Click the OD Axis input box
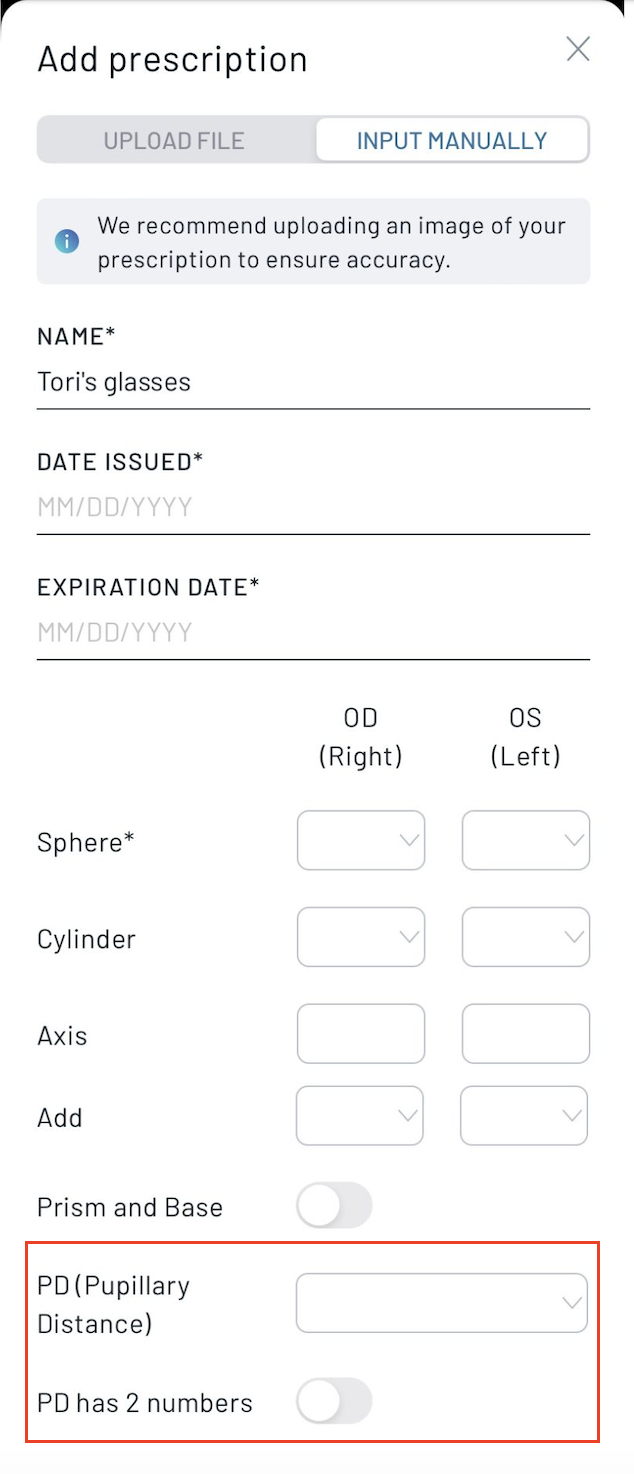 click(x=361, y=1034)
